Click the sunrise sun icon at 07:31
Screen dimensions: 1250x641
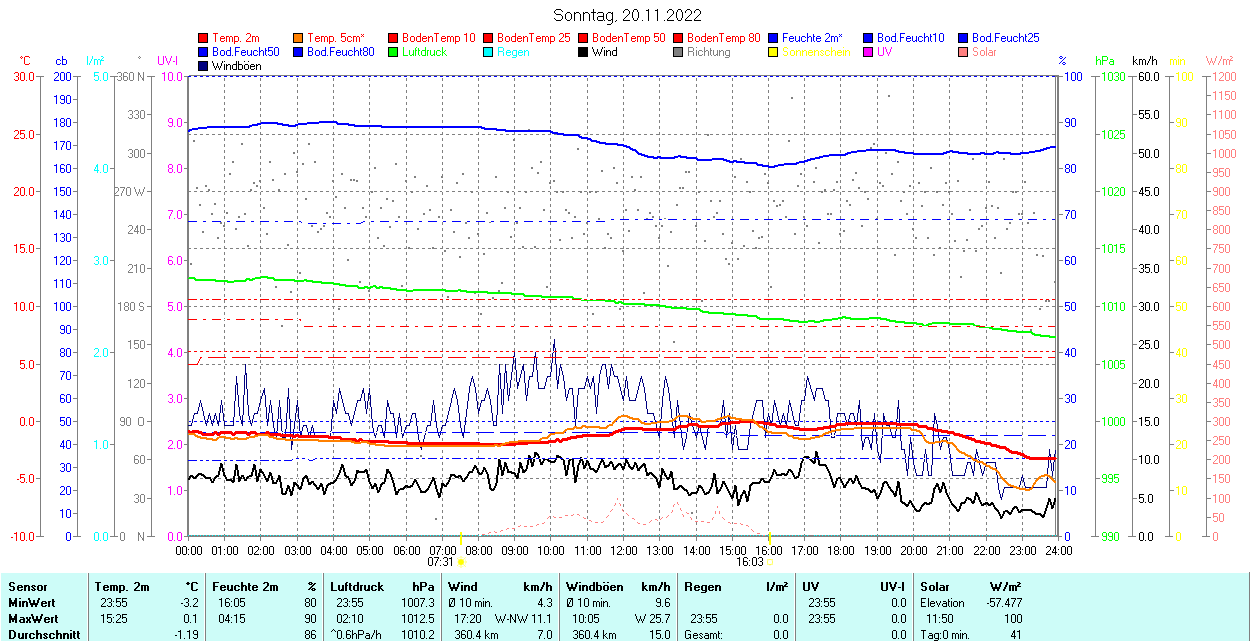pyautogui.click(x=460, y=563)
